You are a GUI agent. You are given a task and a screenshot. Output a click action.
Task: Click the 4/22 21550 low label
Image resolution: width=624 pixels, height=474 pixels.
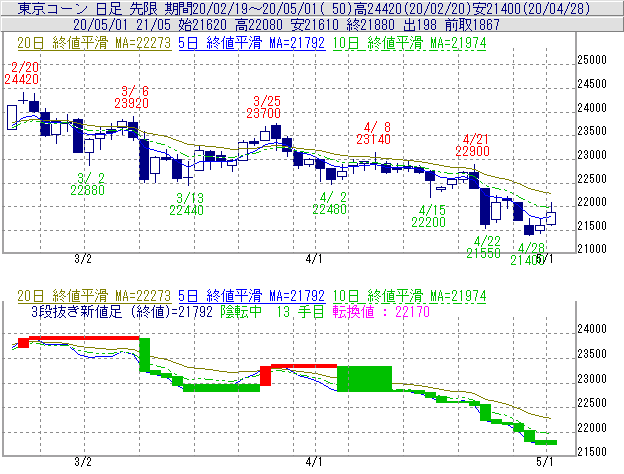[x=484, y=247]
